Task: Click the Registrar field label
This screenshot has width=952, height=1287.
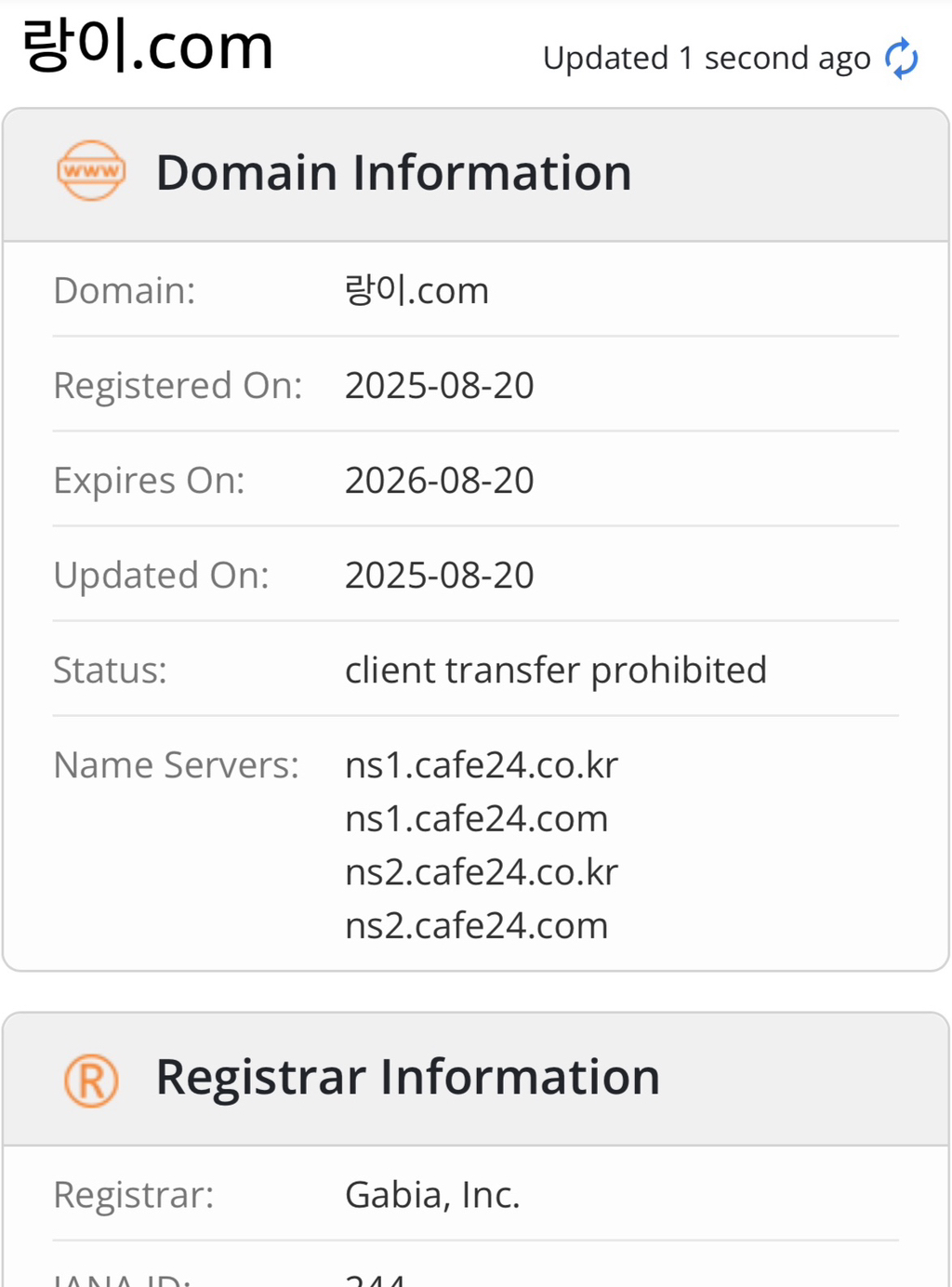Action: 133,1195
